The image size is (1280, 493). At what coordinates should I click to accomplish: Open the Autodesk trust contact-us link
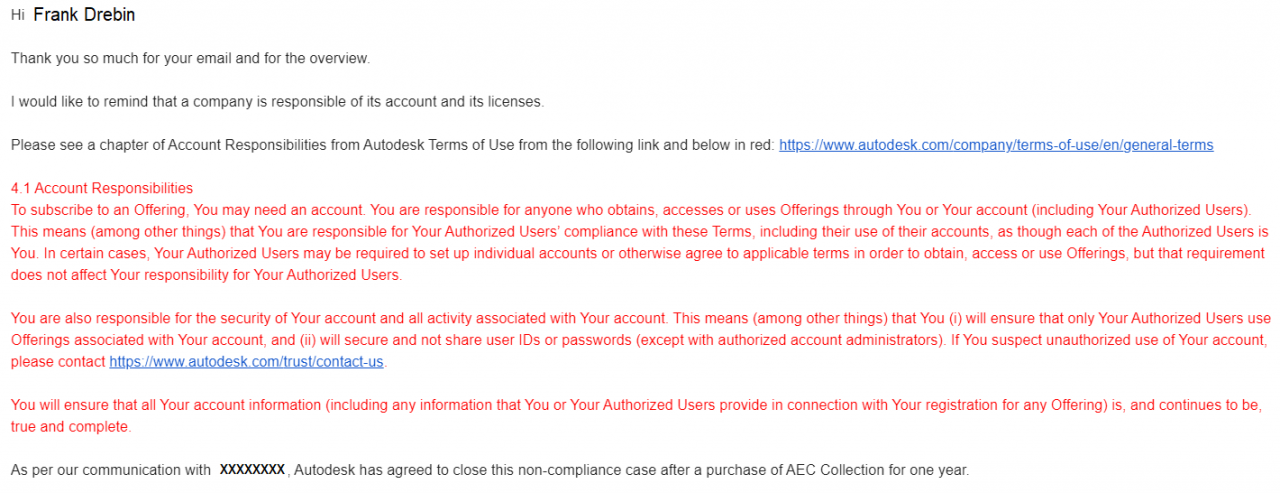click(x=246, y=362)
